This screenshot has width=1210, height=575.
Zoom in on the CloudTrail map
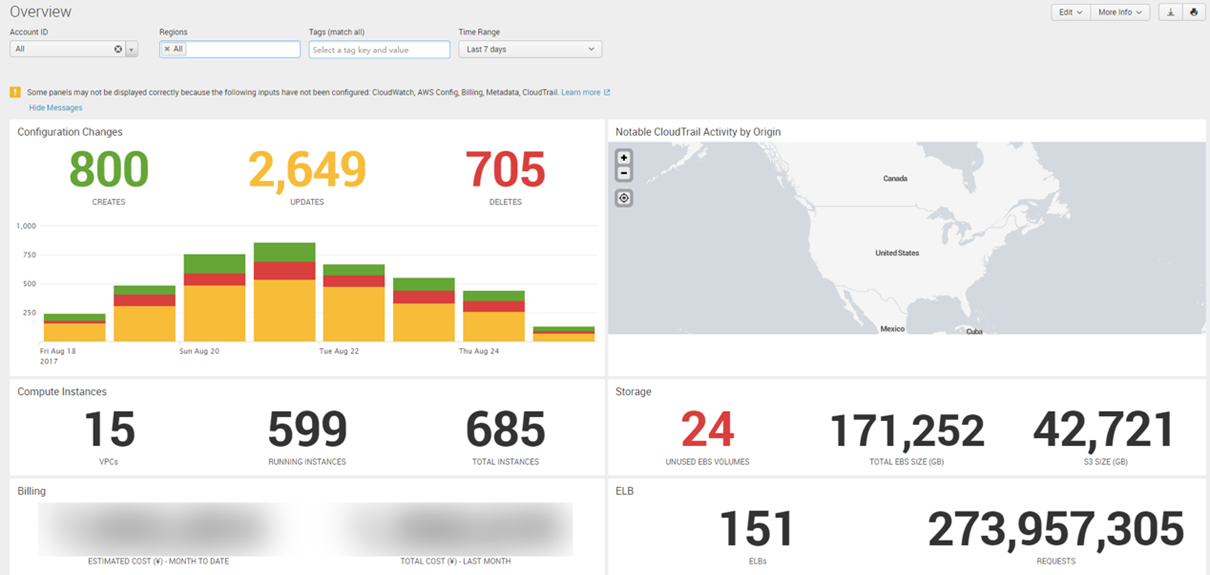pyautogui.click(x=624, y=158)
